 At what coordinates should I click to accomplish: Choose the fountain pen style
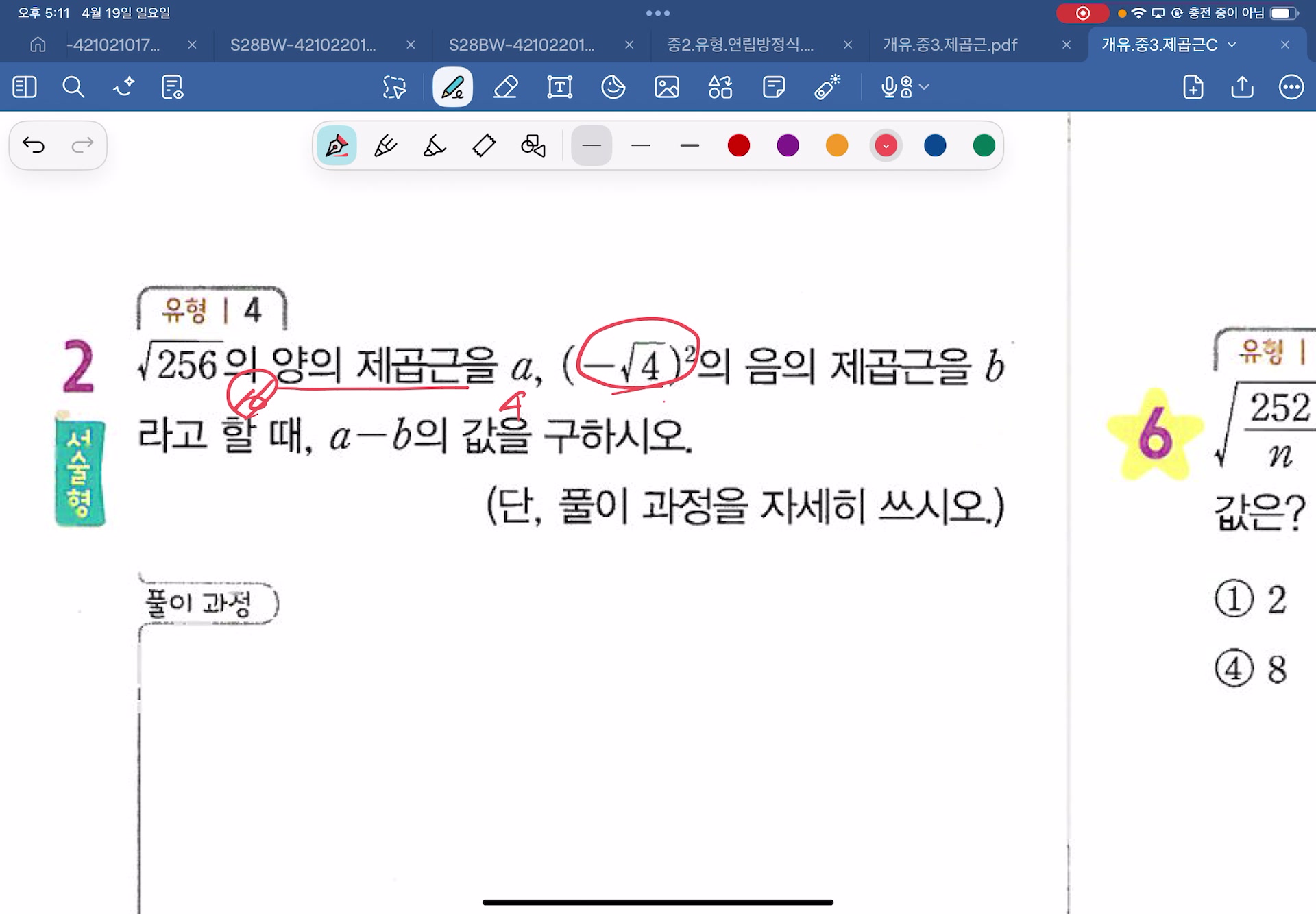coord(337,145)
